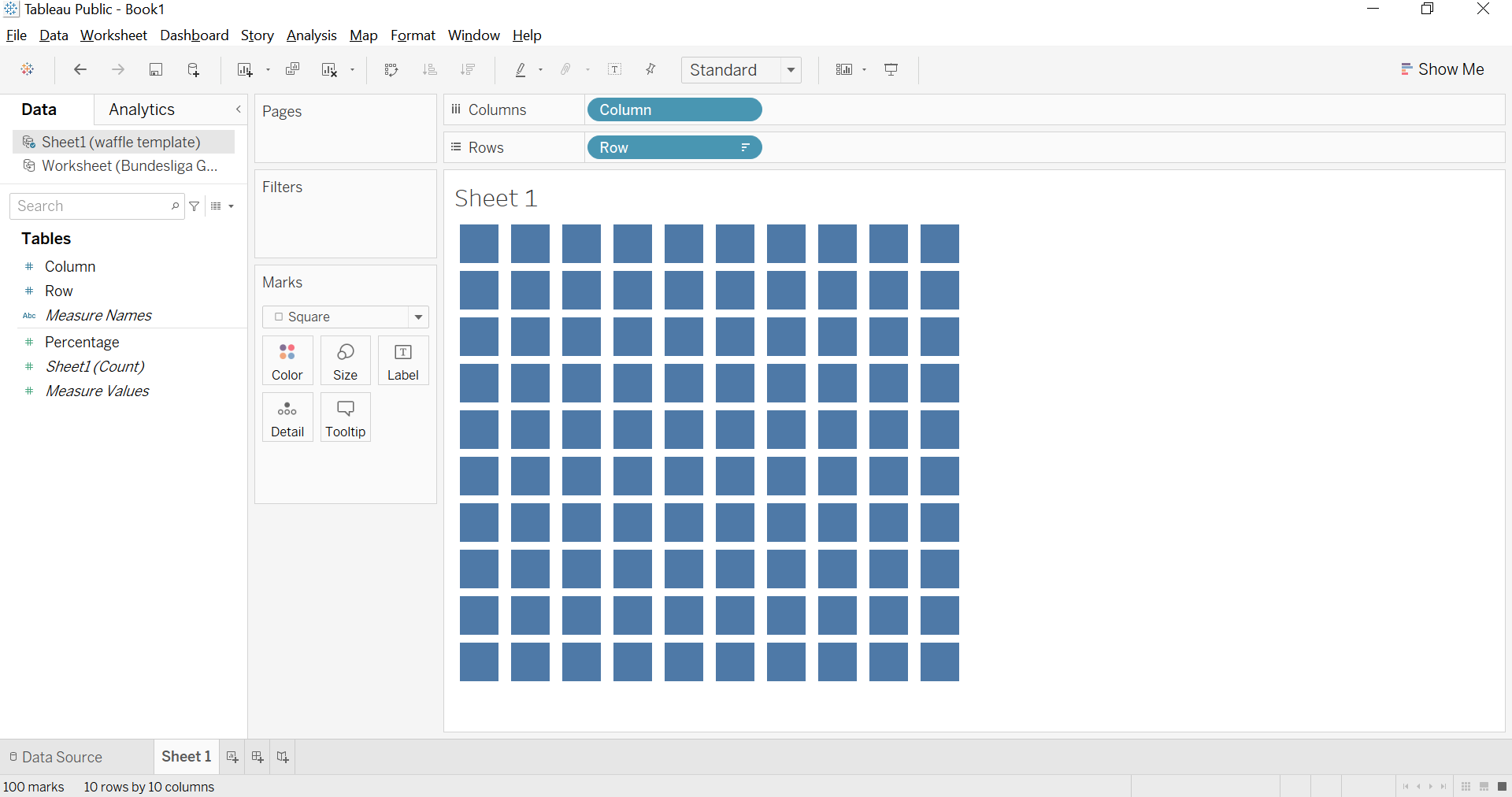Create a new dashboard from the bottom bar
The image size is (1512, 797).
click(x=257, y=757)
